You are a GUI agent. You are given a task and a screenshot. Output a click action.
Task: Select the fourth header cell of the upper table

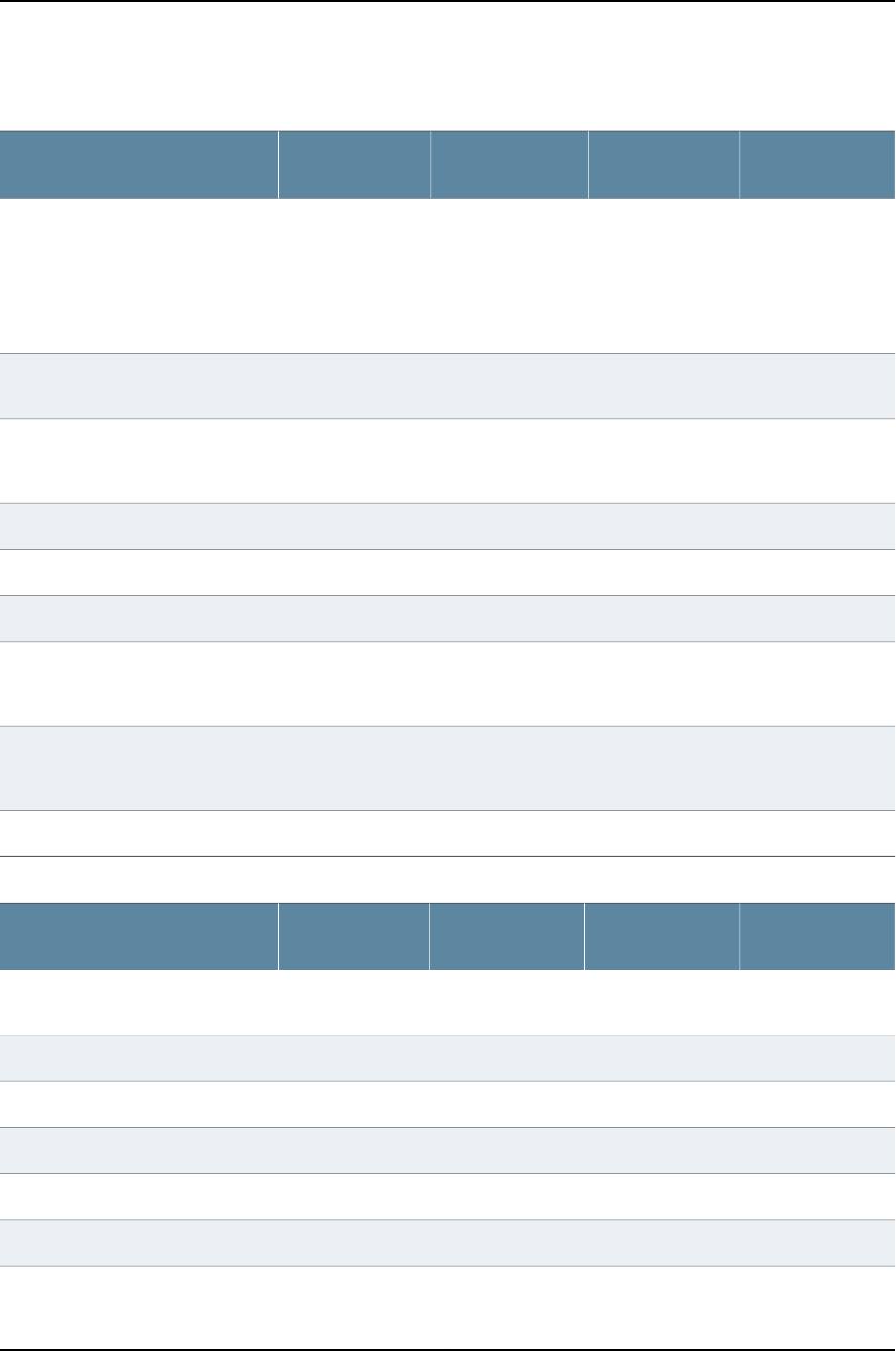(664, 164)
